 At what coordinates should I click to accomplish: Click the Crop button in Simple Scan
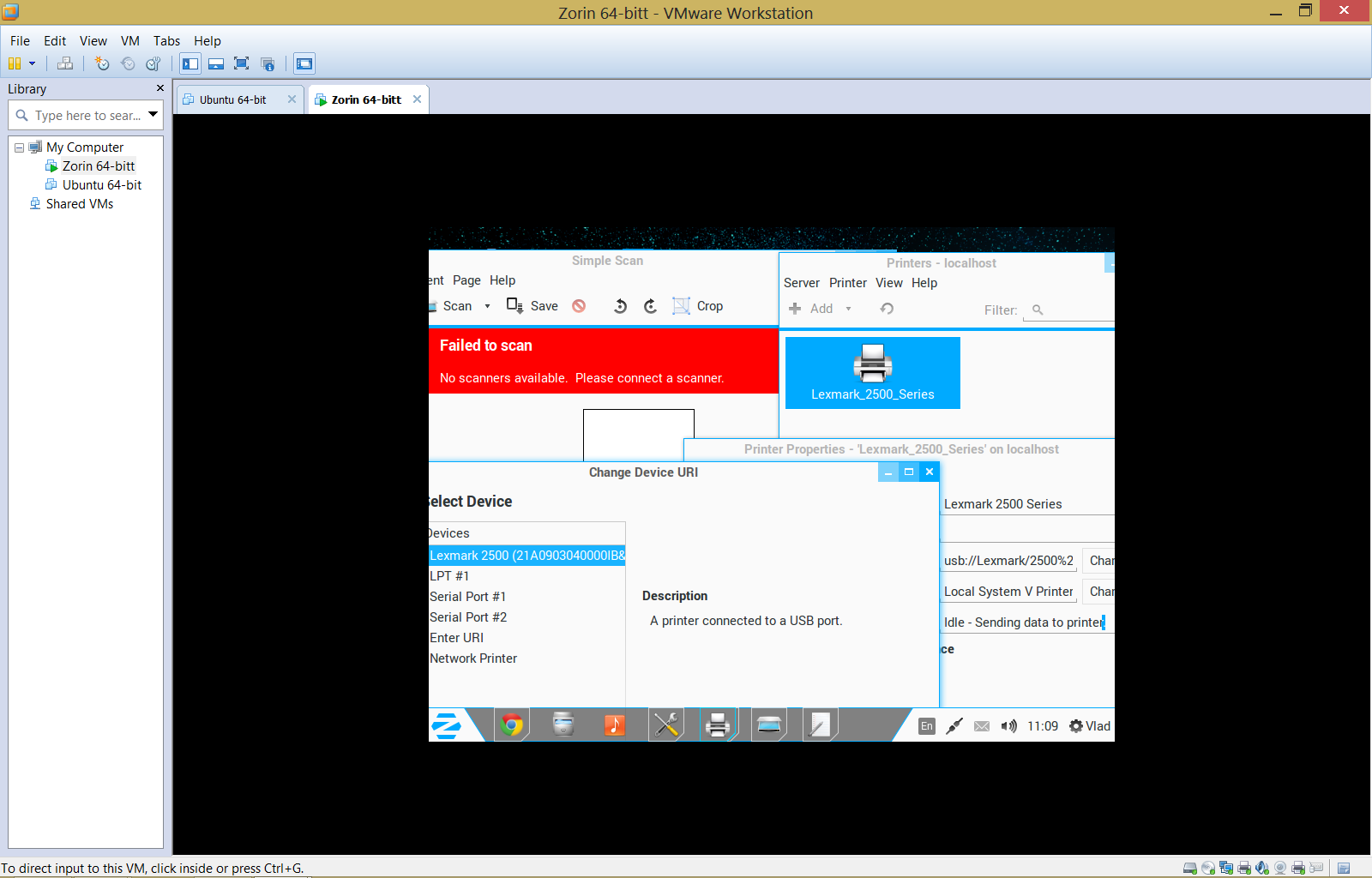pyautogui.click(x=698, y=306)
